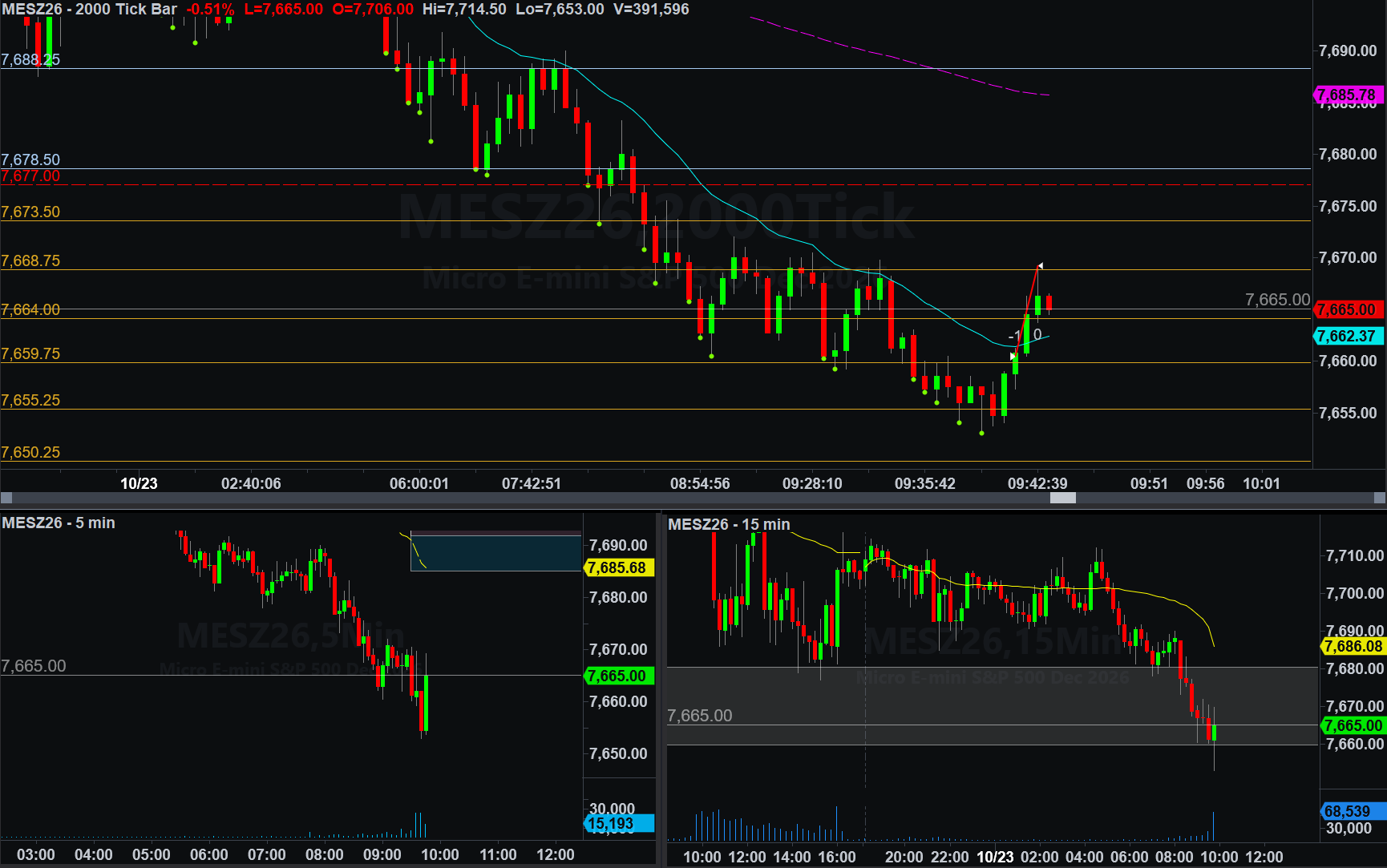Click the L=7,665.00 header value
This screenshot has width=1387, height=868.
point(284,10)
